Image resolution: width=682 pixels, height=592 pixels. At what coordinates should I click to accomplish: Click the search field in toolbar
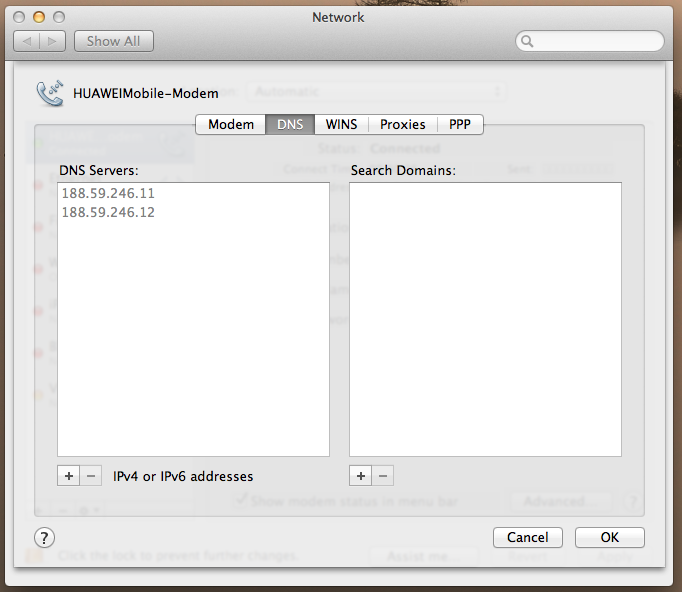[x=590, y=41]
